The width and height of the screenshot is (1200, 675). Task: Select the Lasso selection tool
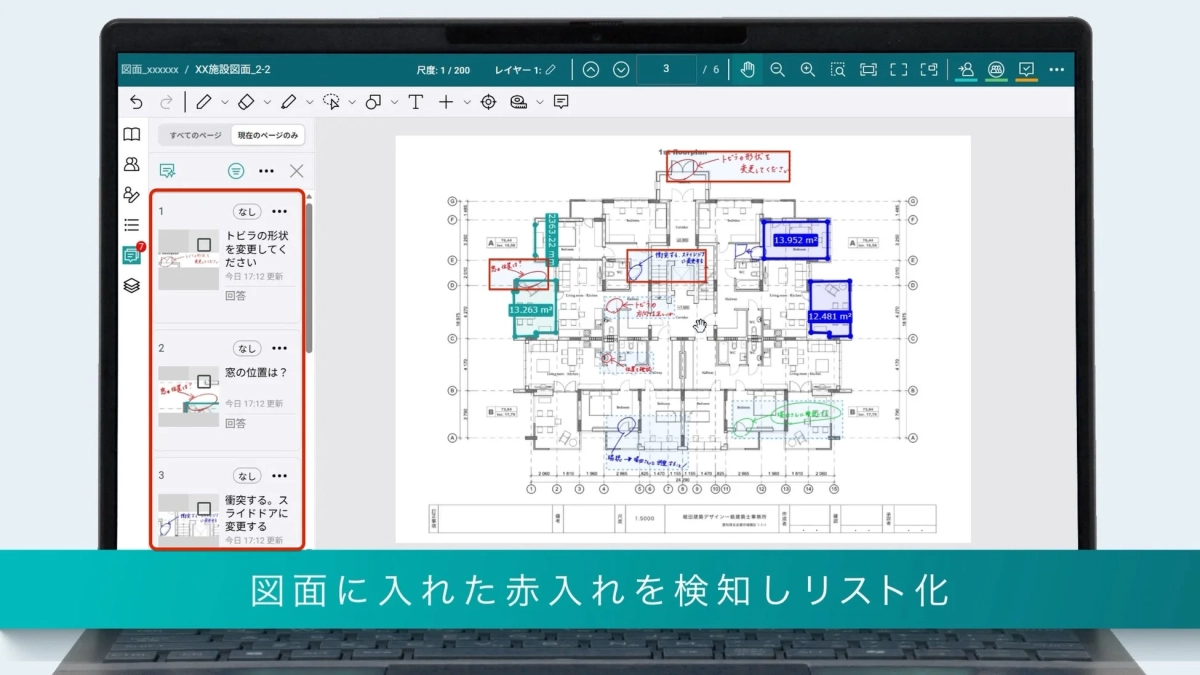pos(331,102)
